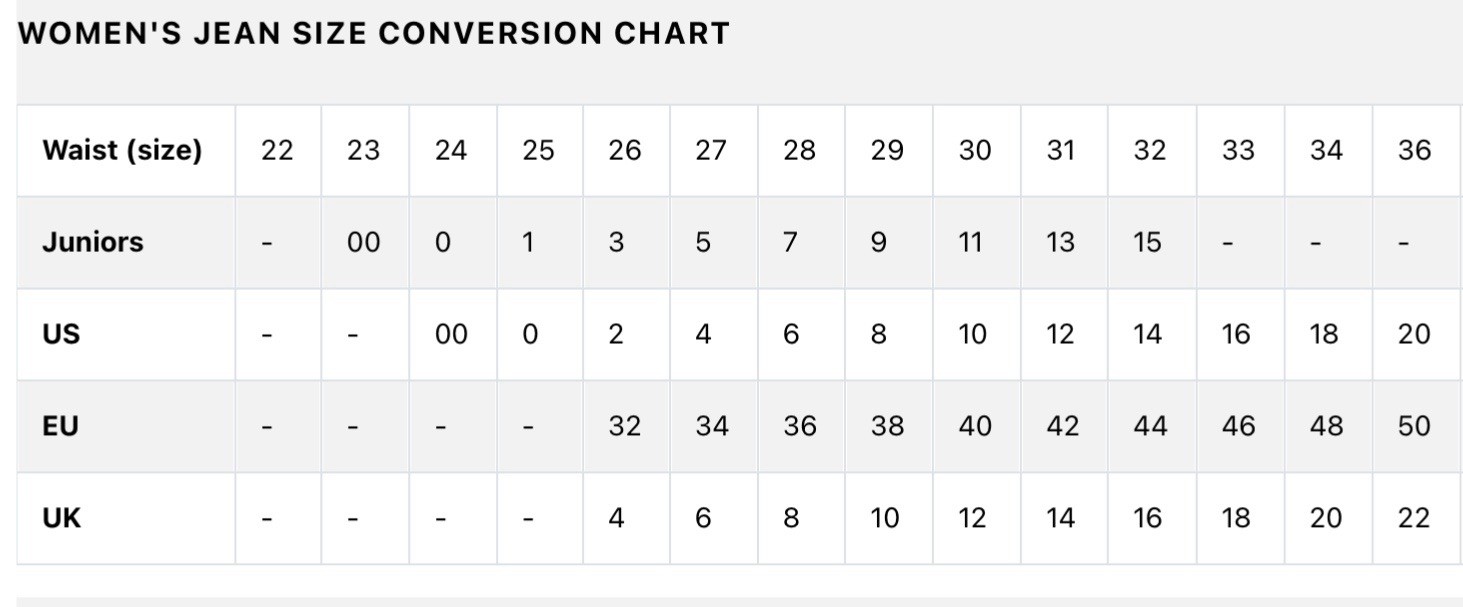Screen dimensions: 1463x607
Task: Select UK size 4 cell
Action: (626, 519)
